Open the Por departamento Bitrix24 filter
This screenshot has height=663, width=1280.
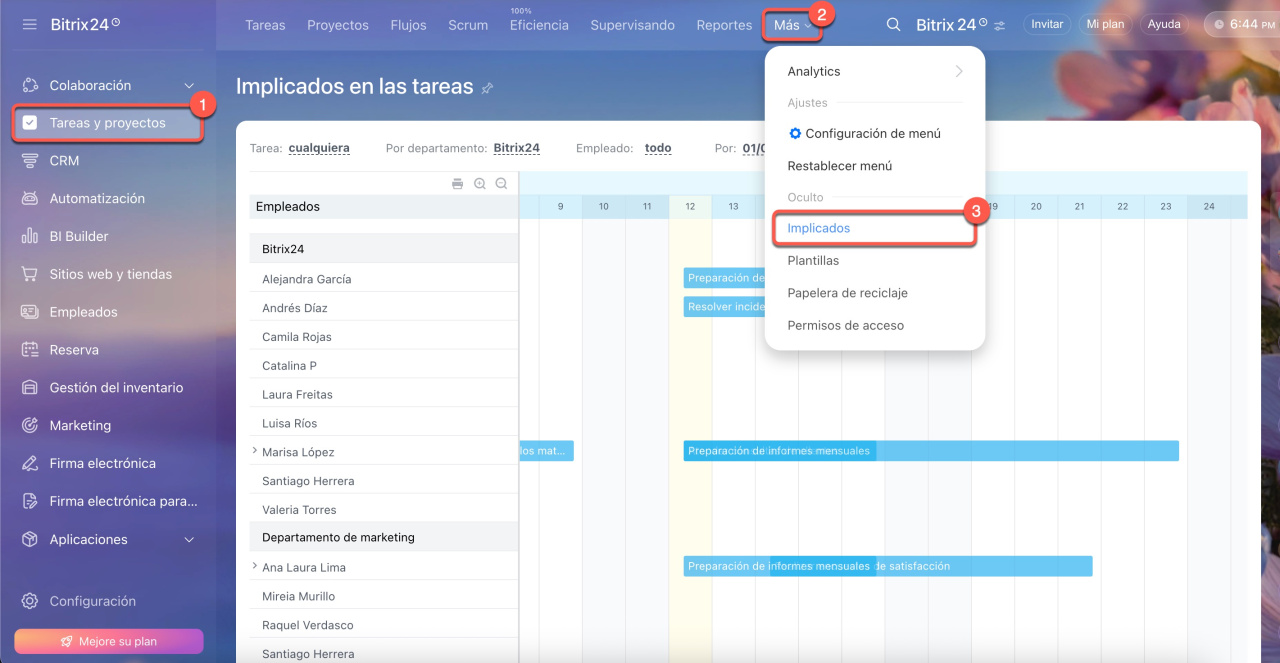(516, 148)
